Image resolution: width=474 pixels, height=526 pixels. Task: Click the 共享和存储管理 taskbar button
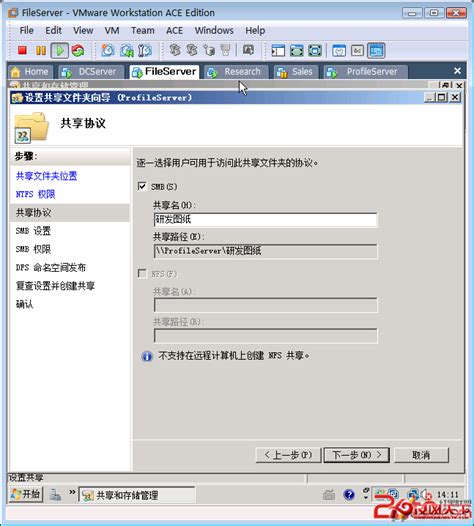pyautogui.click(x=137, y=495)
